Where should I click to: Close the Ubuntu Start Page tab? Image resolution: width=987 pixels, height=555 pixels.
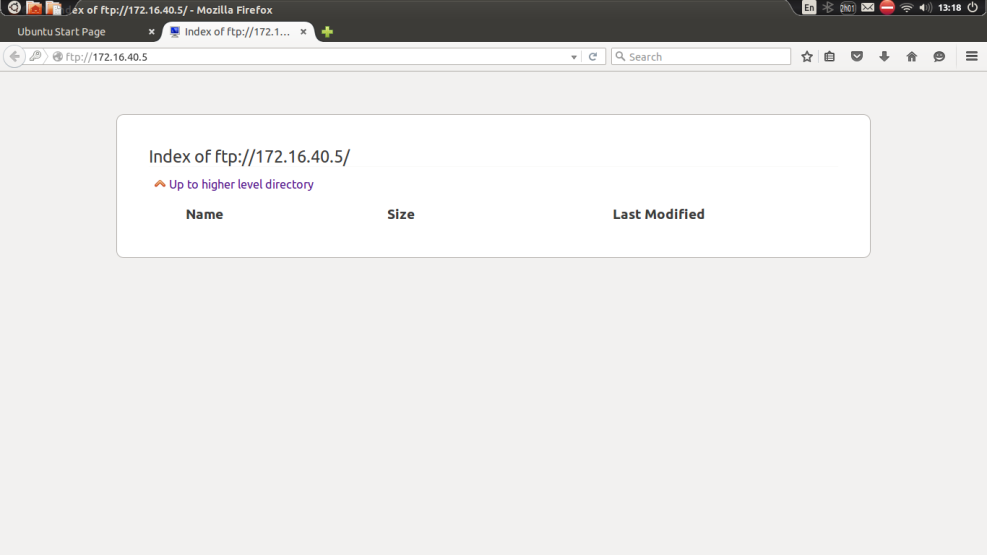point(152,32)
